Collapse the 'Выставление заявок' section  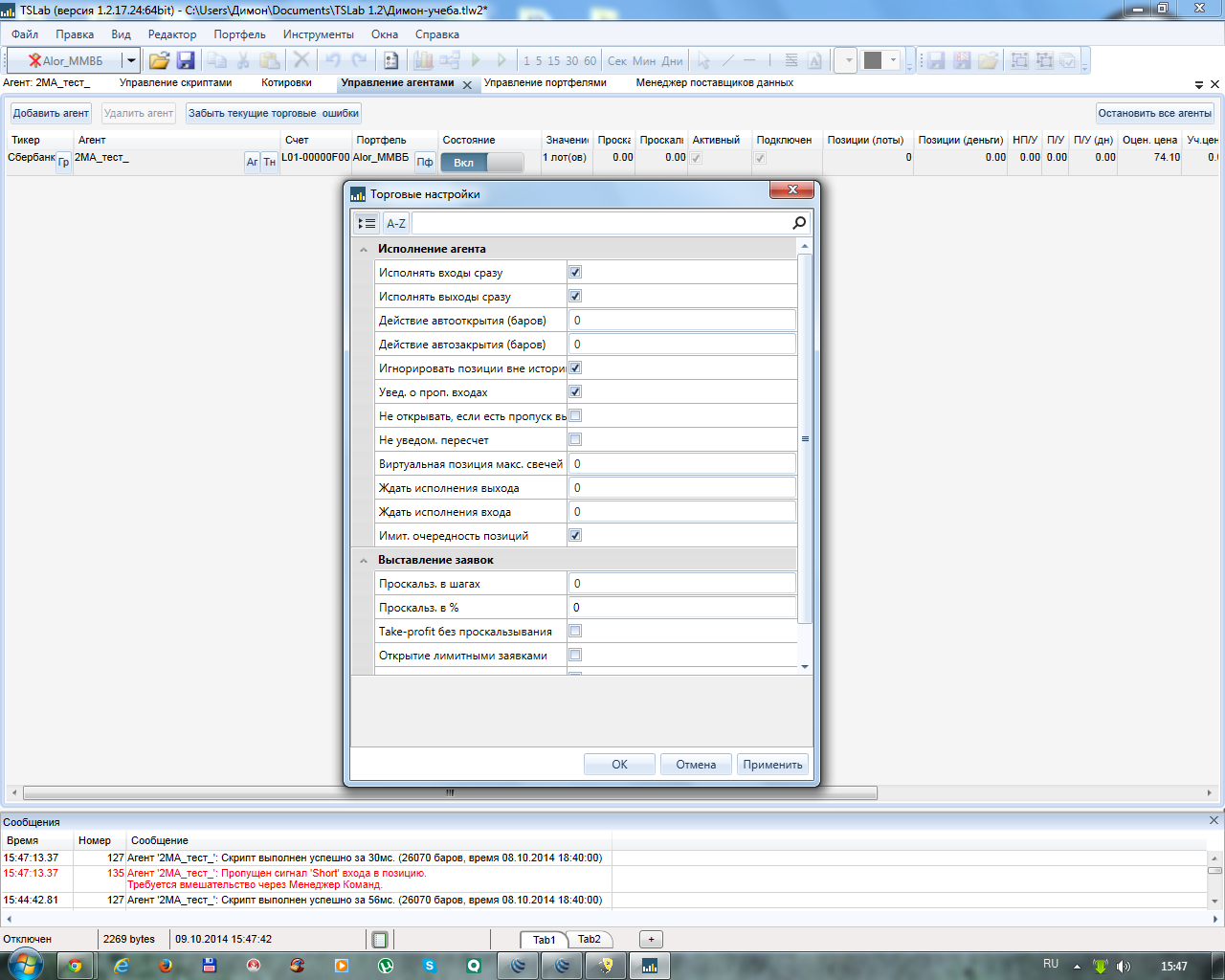[x=364, y=561]
